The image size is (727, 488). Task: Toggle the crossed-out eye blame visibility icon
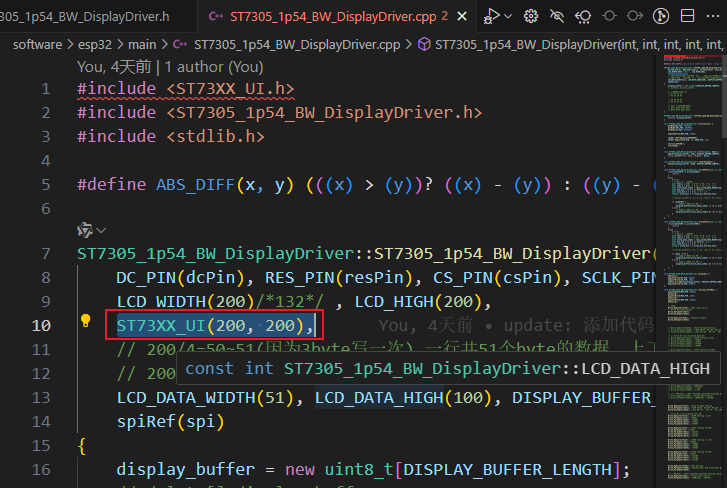point(557,16)
